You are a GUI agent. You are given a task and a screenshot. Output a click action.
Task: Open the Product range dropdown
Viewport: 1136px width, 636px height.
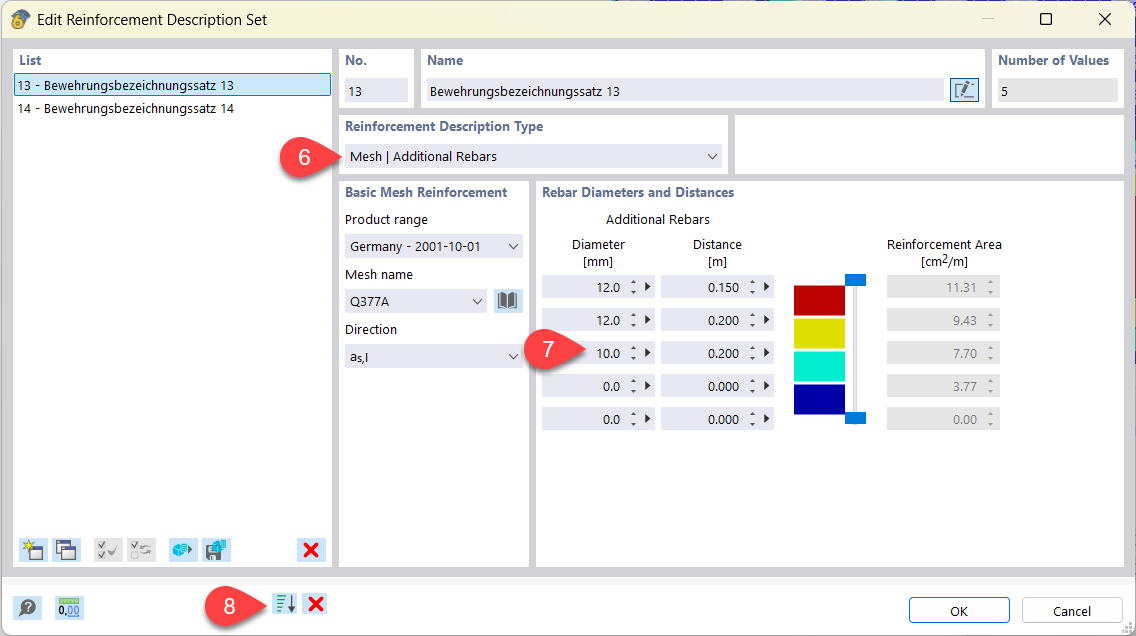(433, 246)
